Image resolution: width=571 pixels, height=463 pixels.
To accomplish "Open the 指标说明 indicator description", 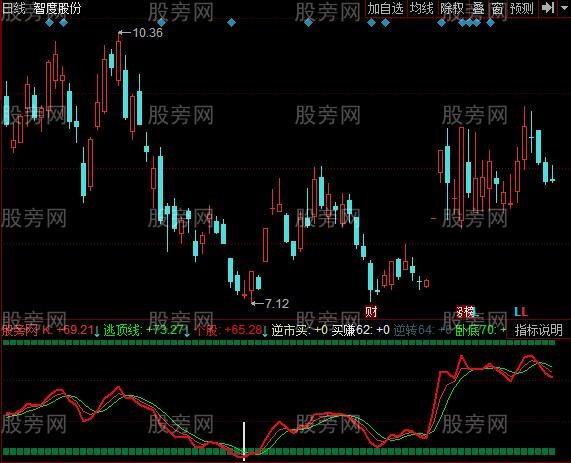I will click(538, 330).
